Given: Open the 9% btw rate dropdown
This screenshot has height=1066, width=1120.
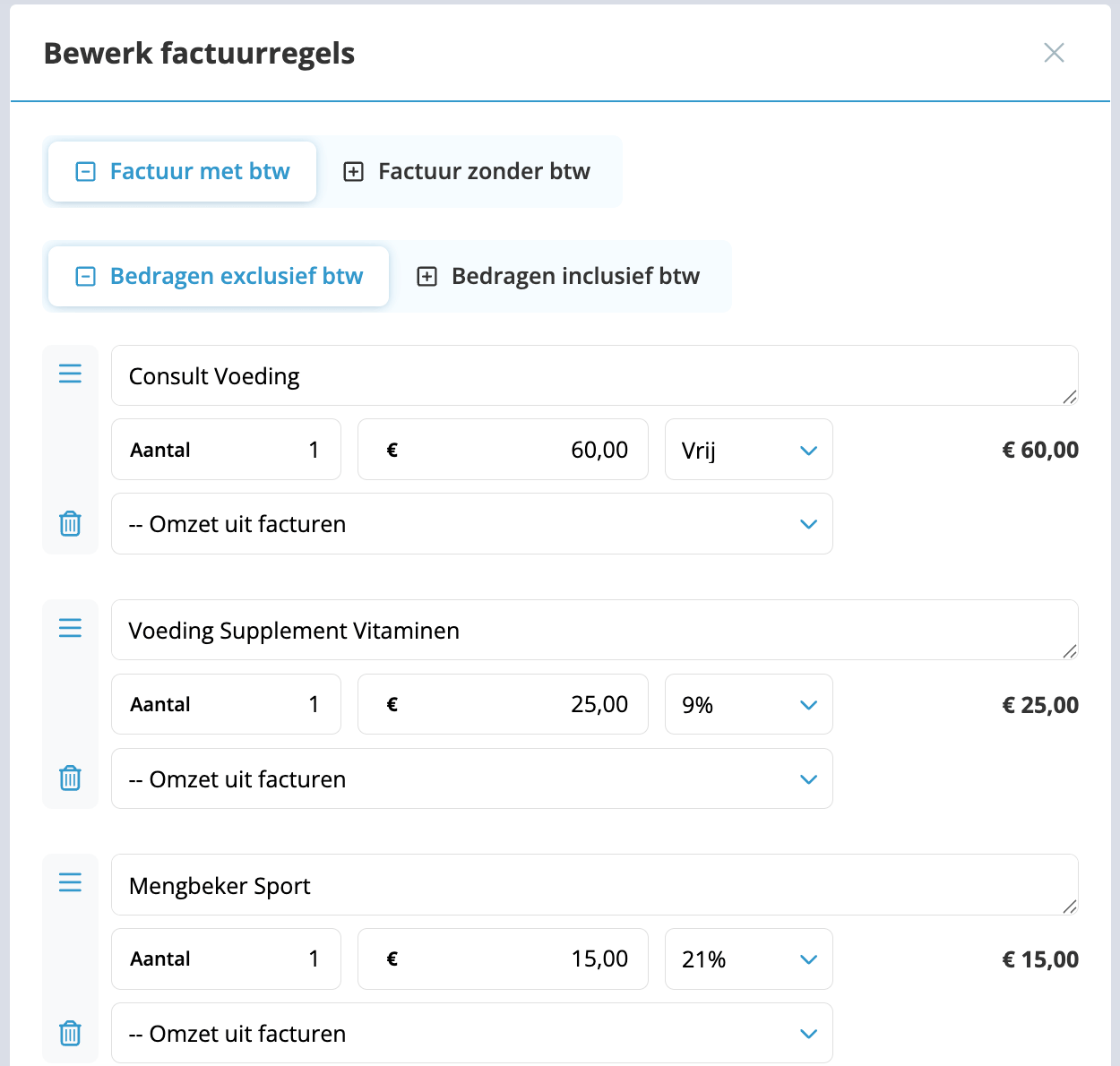Looking at the screenshot, I should click(748, 704).
